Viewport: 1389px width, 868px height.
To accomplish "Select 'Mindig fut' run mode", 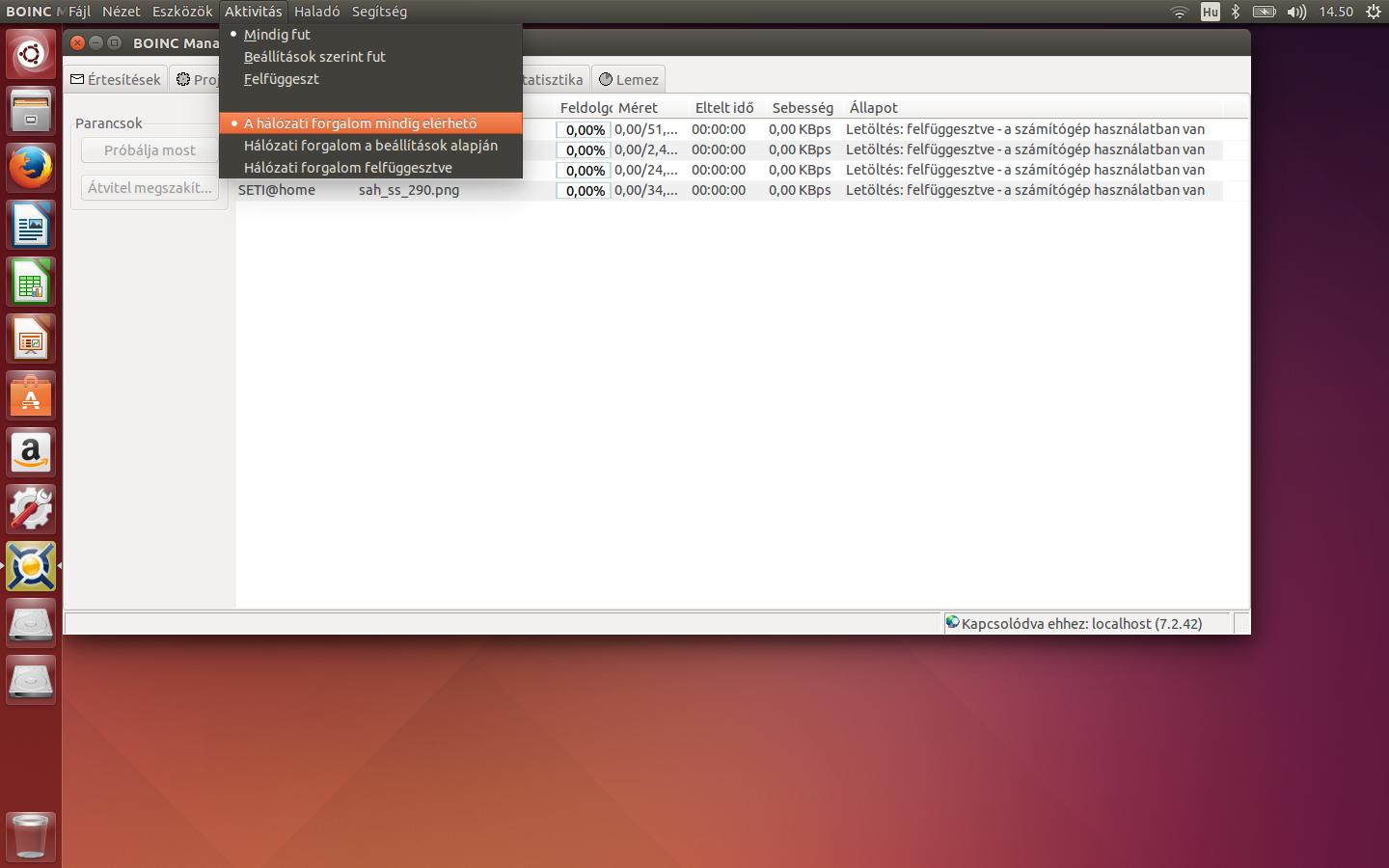I will (370, 35).
